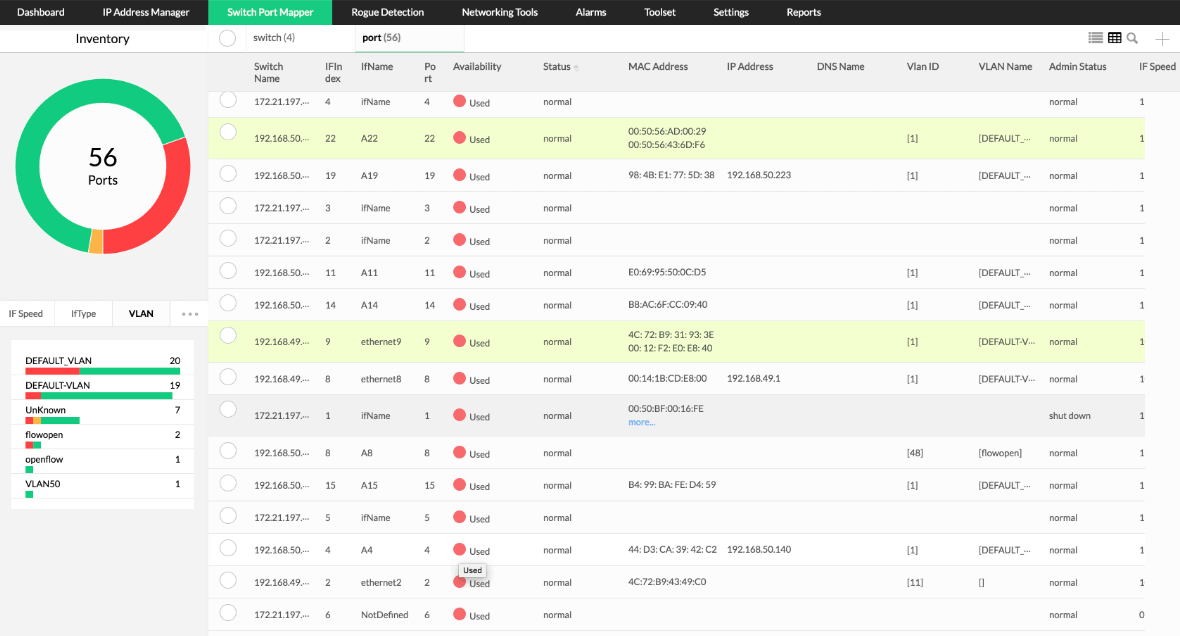This screenshot has height=636, width=1180.
Task: Sort by Vlan ID column header
Action: pos(923,66)
